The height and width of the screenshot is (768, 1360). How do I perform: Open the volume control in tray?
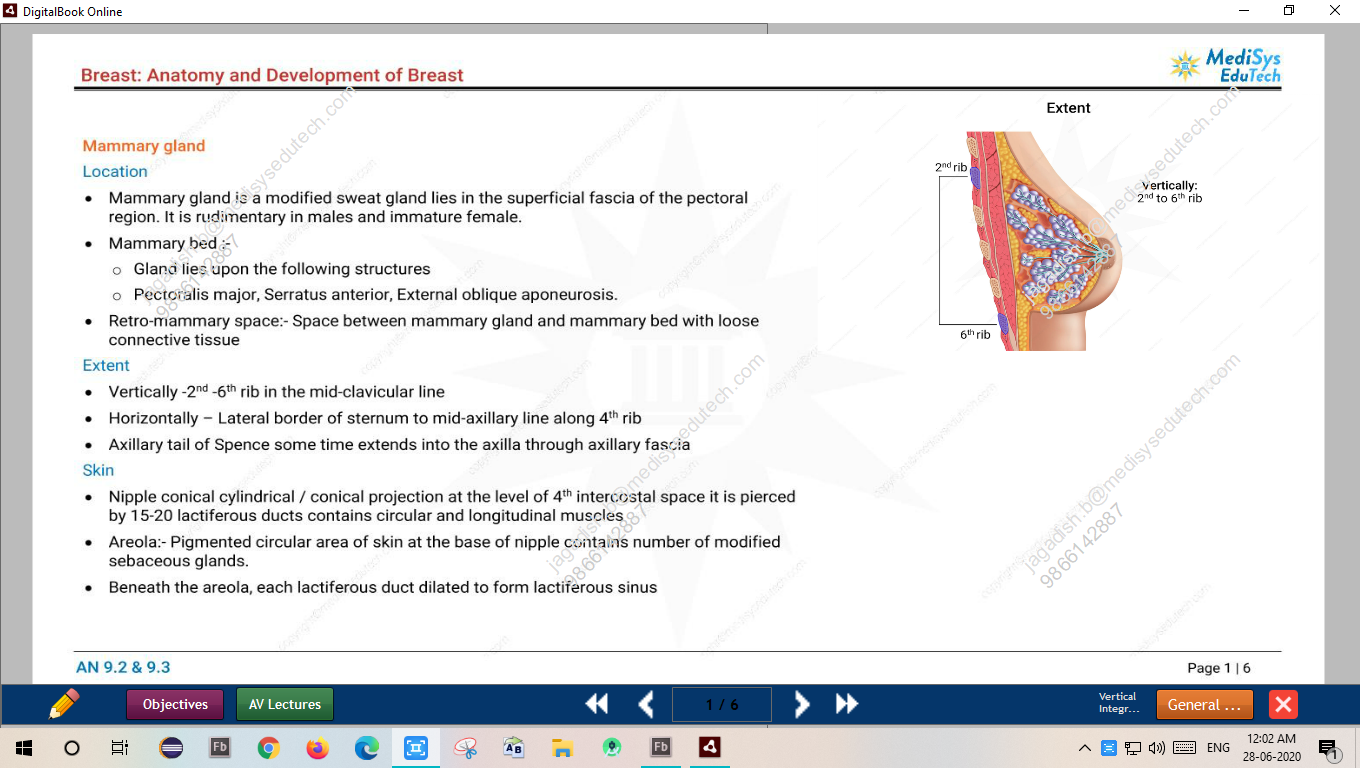pyautogui.click(x=1157, y=748)
